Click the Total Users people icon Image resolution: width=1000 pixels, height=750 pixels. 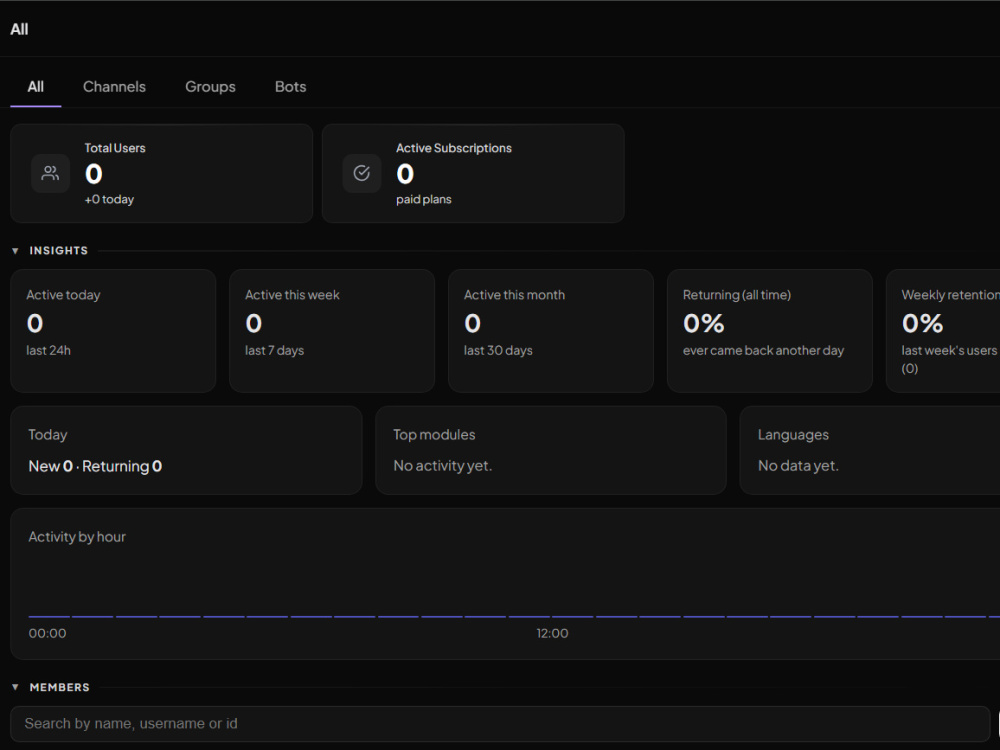coord(50,173)
